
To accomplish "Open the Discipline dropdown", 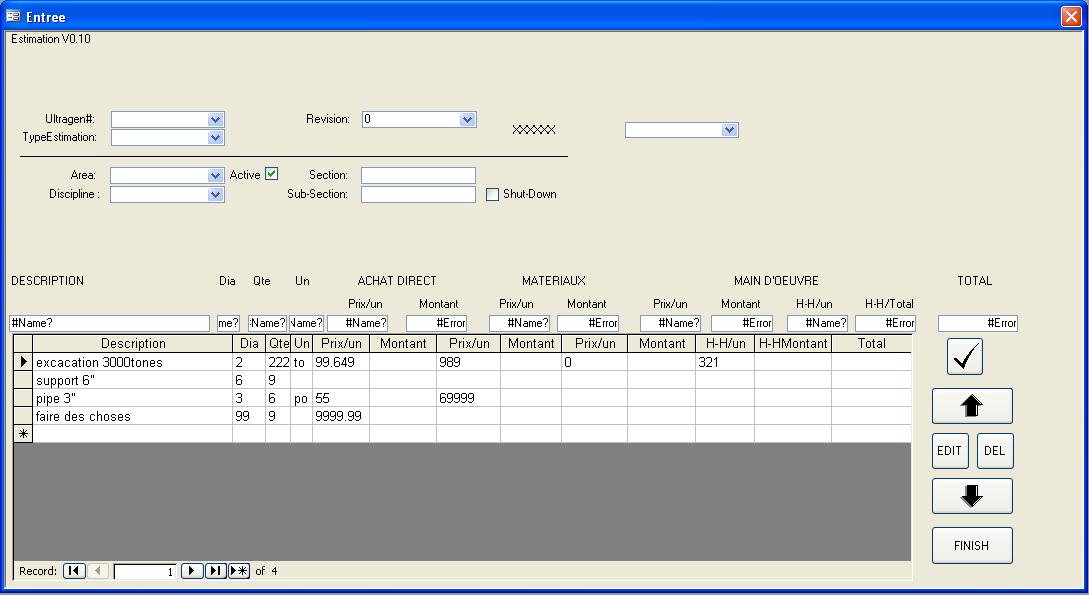I will point(215,194).
